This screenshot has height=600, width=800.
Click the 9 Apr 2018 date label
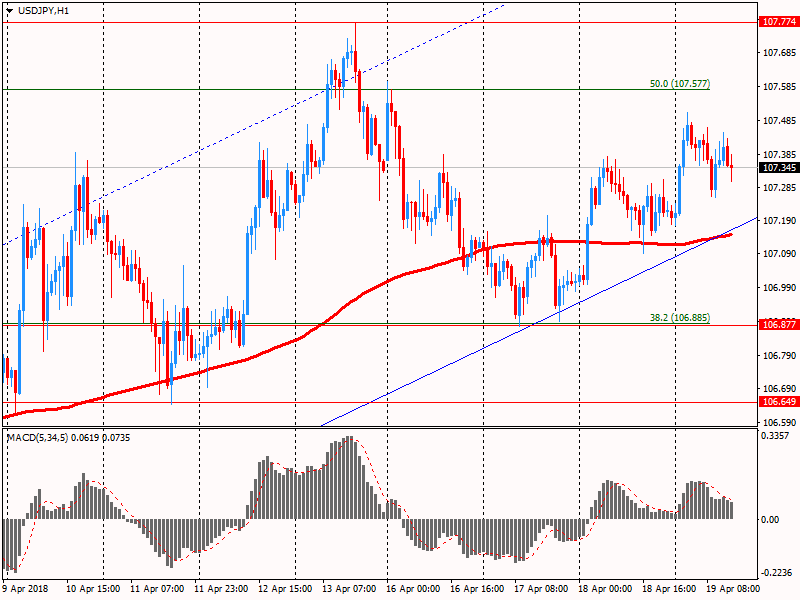tap(26, 588)
